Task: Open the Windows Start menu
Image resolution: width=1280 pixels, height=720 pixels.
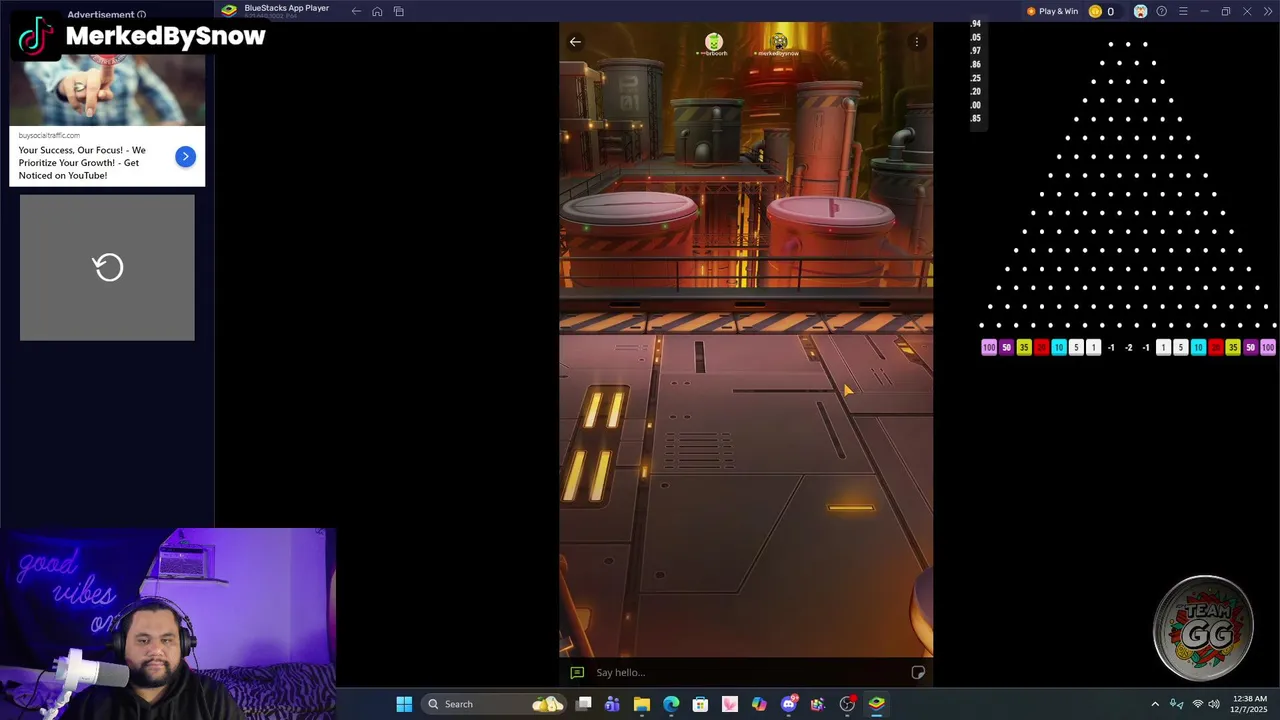Action: click(404, 704)
